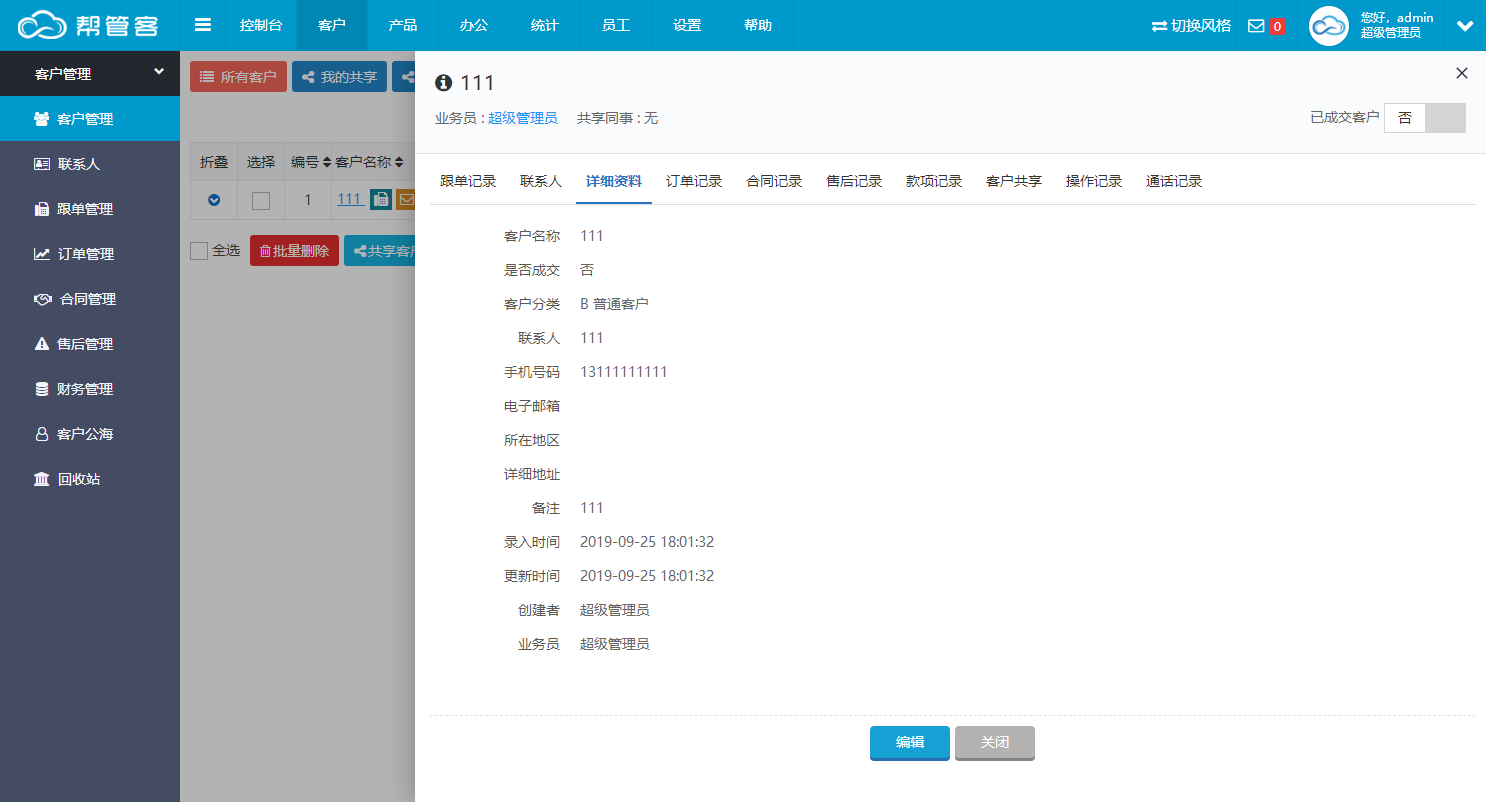Switch to the 联系人 tab in detail panel
This screenshot has width=1486, height=802.
[541, 182]
